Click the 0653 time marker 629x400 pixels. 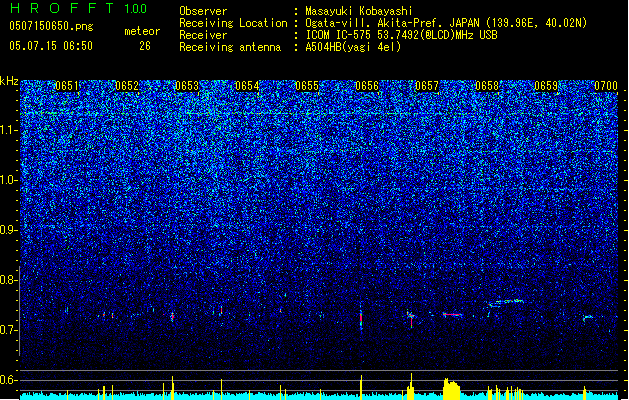pyautogui.click(x=187, y=86)
